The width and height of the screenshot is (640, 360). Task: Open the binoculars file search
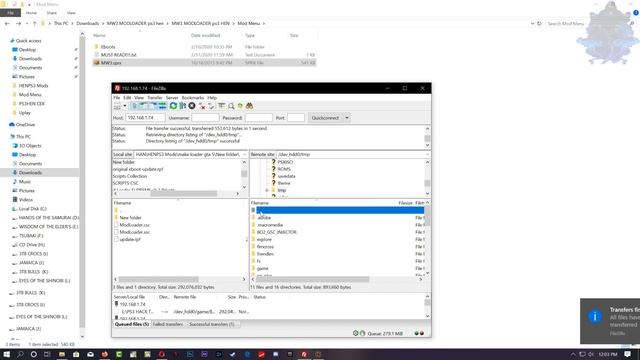249,106
